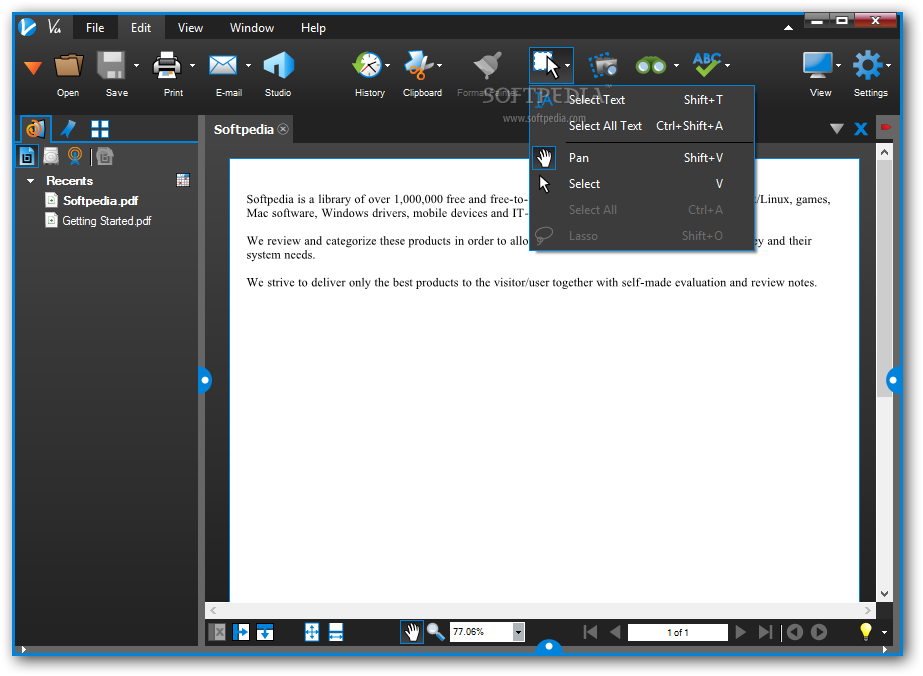The width and height of the screenshot is (923, 676).
Task: Toggle the right panel blue handle
Action: coord(893,380)
